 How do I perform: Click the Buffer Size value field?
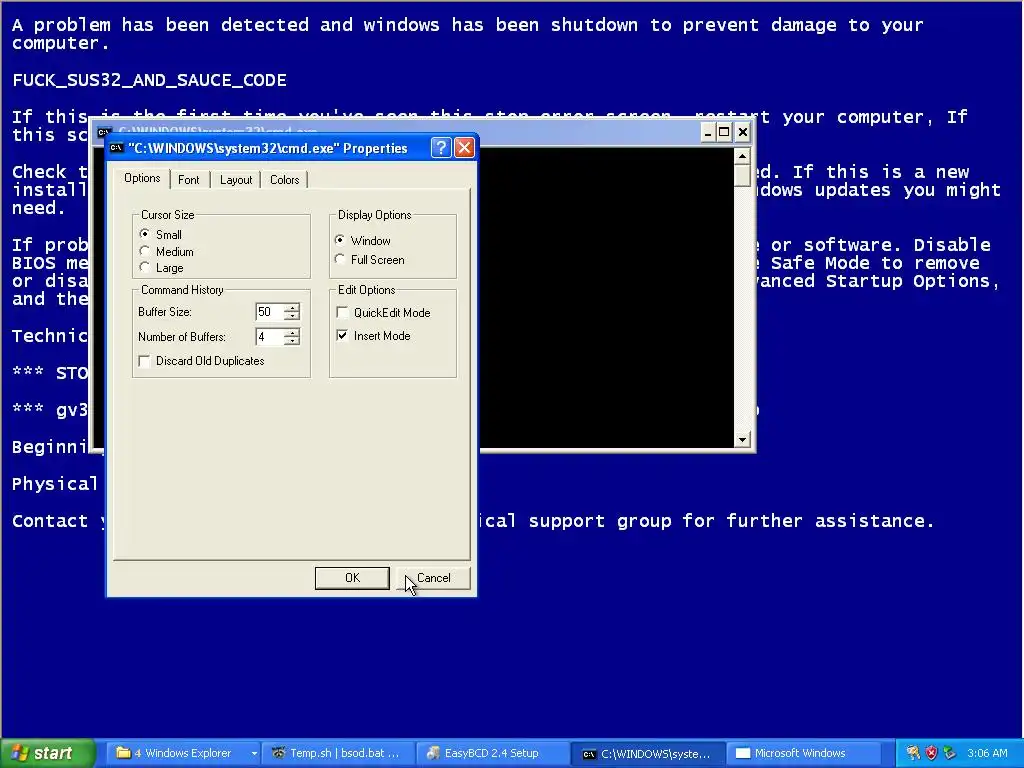270,312
